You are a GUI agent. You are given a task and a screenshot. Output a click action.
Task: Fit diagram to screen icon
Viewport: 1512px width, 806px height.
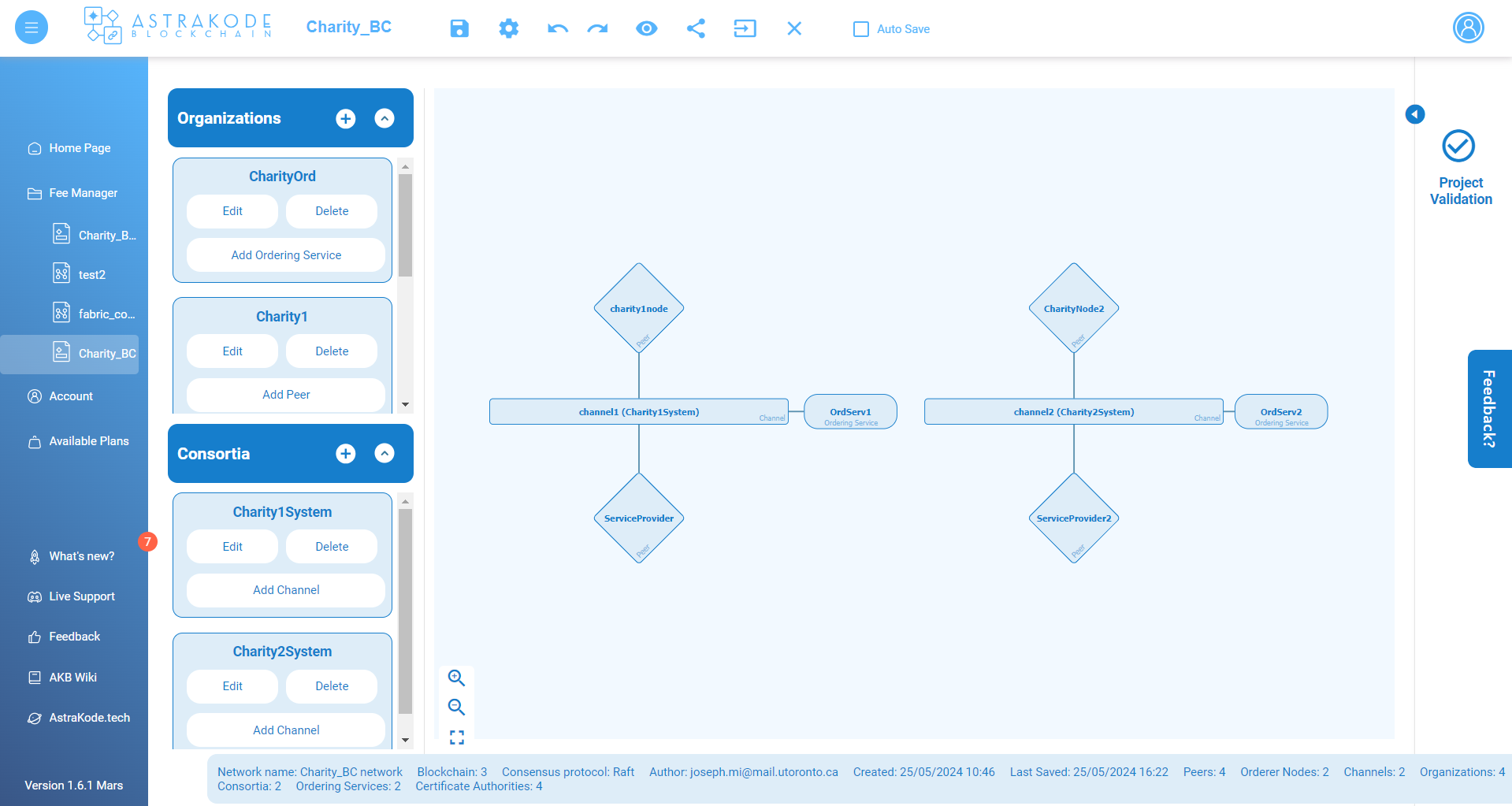457,737
